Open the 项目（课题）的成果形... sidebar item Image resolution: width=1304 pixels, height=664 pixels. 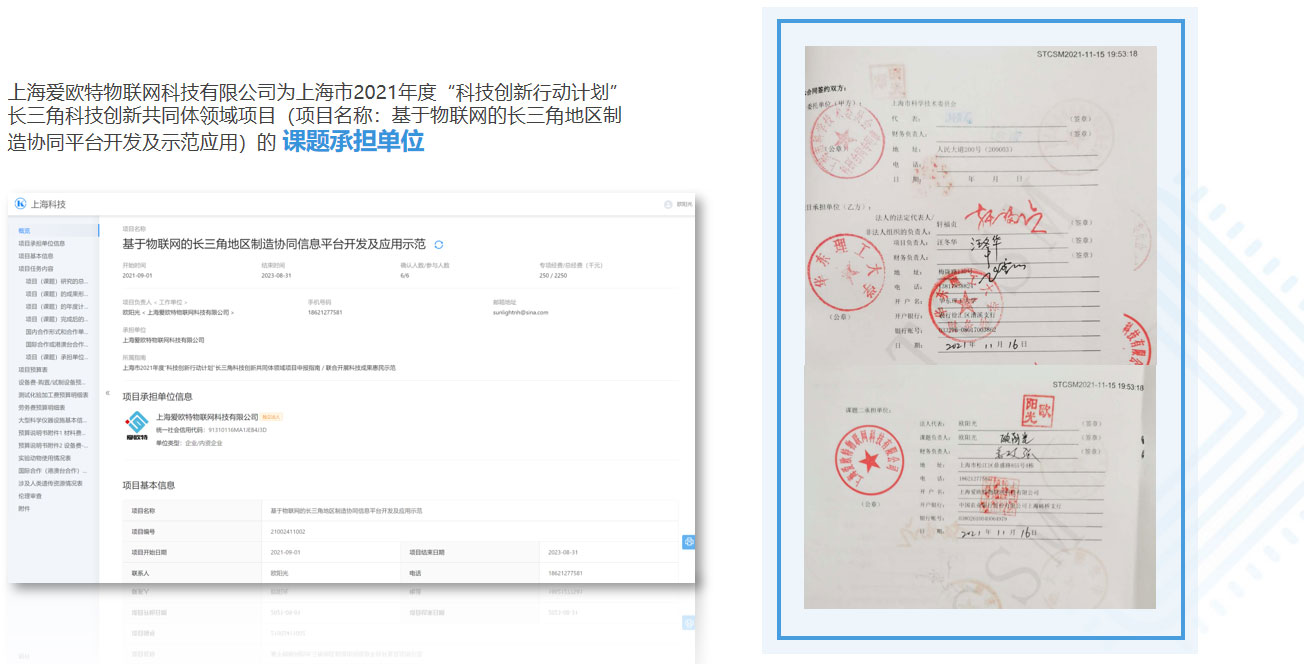(56, 294)
